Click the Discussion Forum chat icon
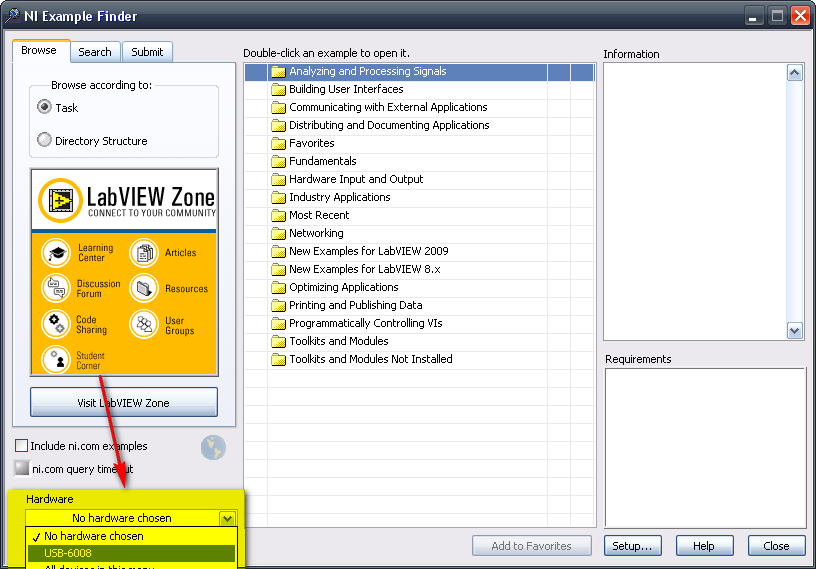This screenshot has height=569, width=816. 56,288
